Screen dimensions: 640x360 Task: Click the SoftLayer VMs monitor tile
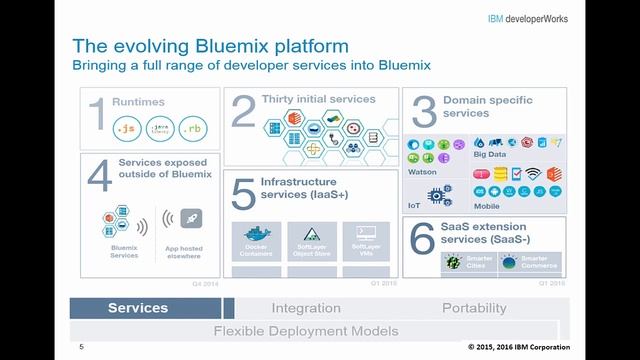(x=366, y=241)
